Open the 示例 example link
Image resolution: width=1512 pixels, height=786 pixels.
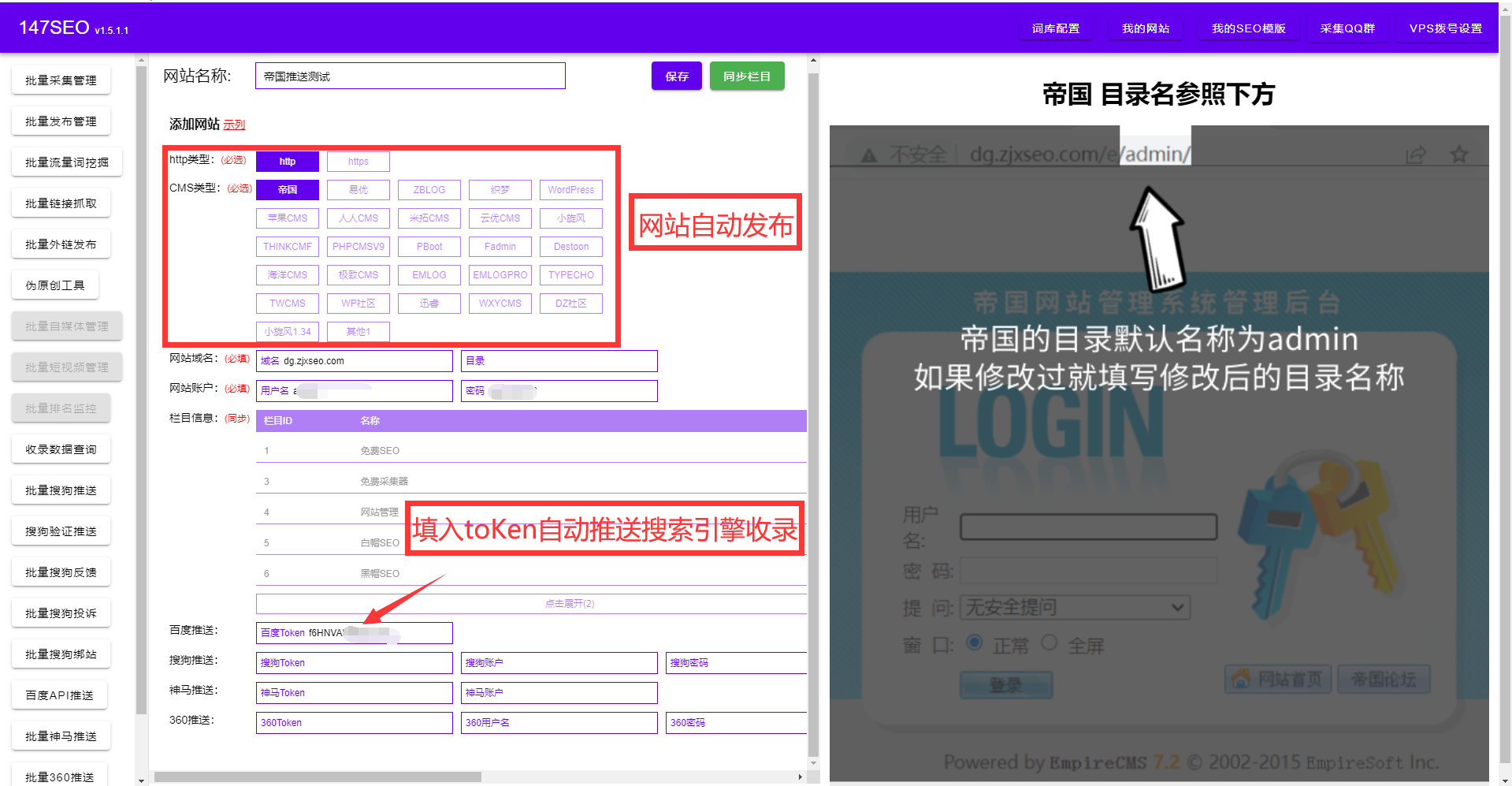tap(234, 125)
